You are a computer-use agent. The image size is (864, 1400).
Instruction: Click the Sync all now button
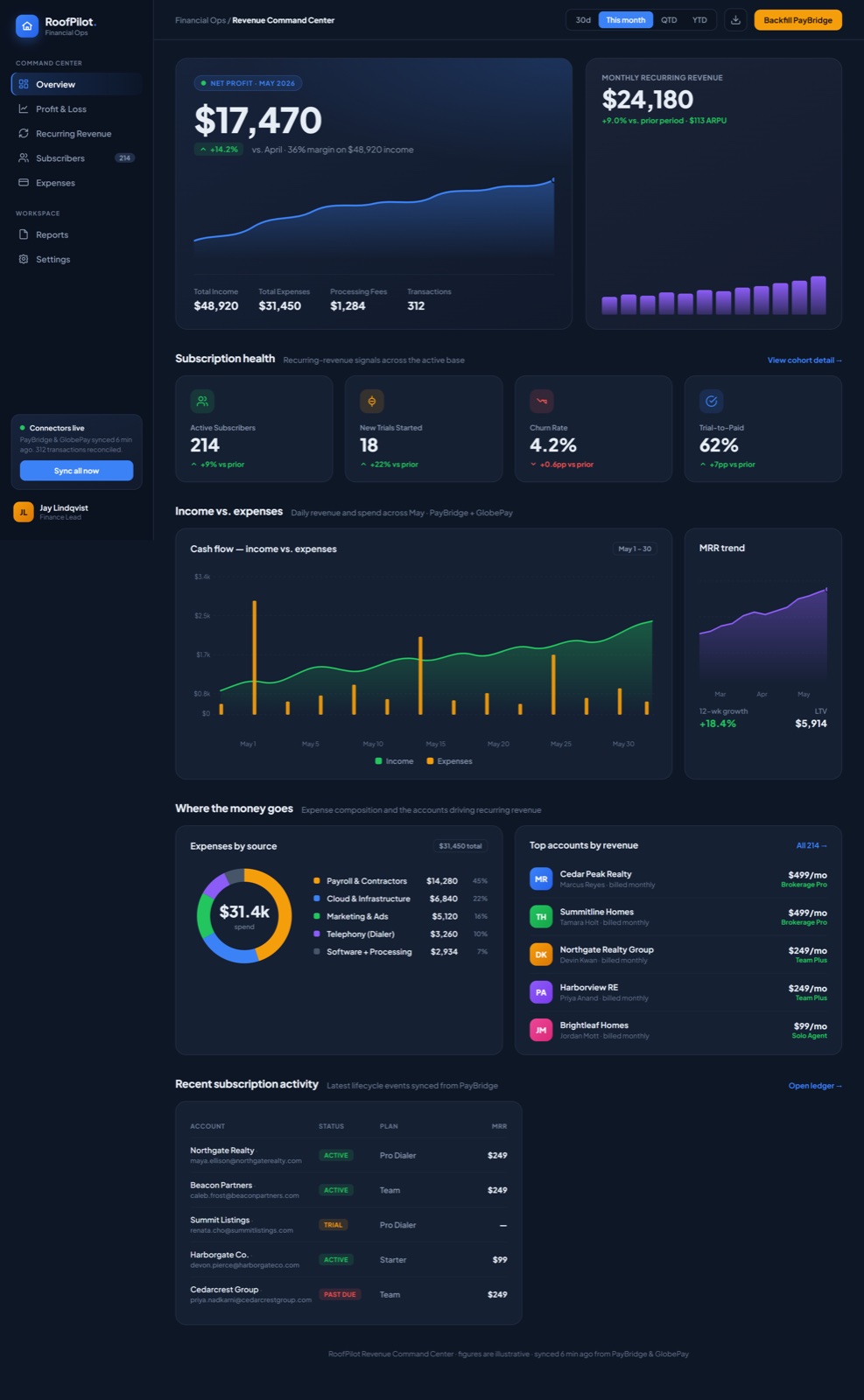tap(77, 471)
